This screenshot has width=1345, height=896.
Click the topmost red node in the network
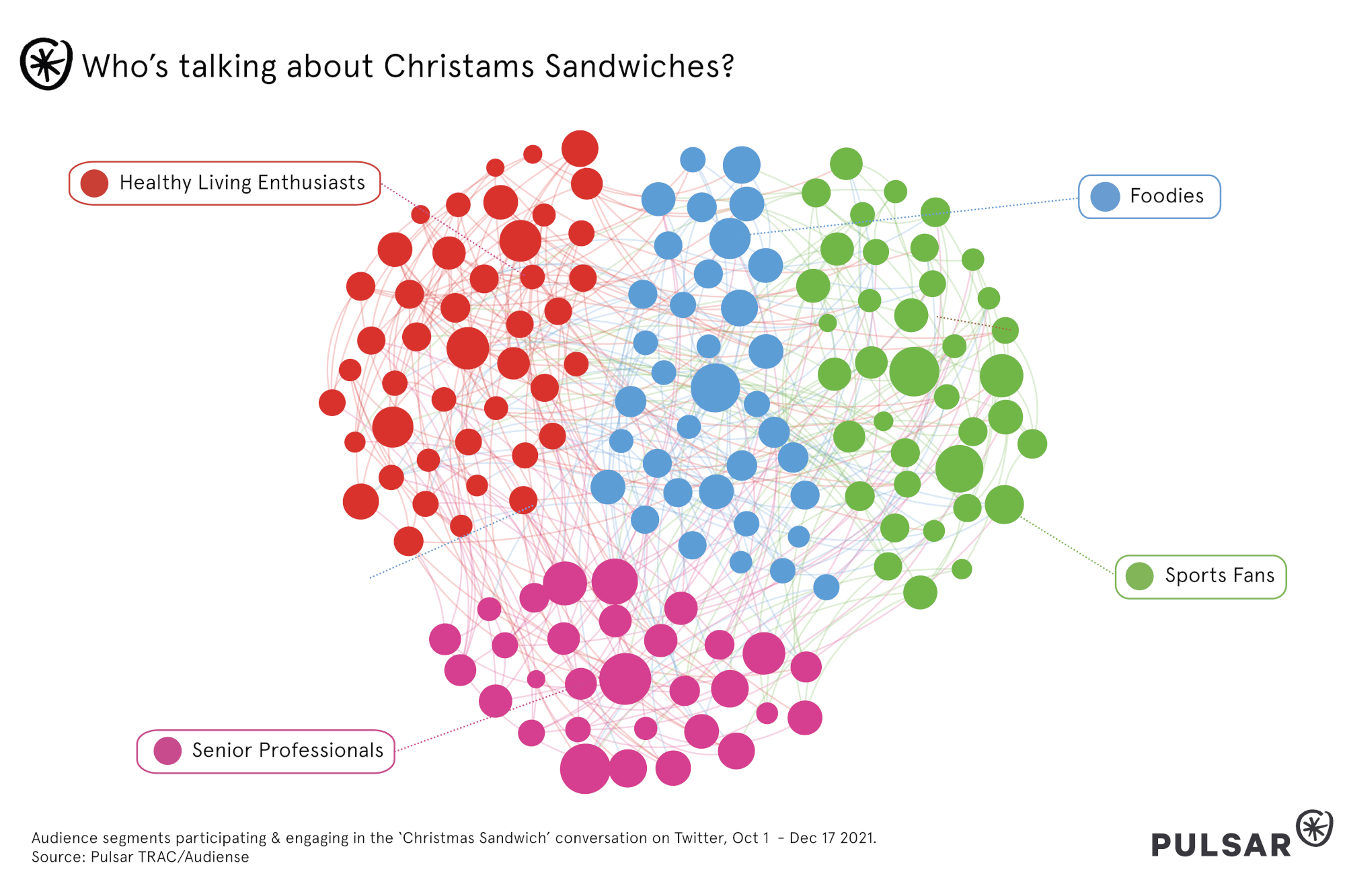(580, 149)
